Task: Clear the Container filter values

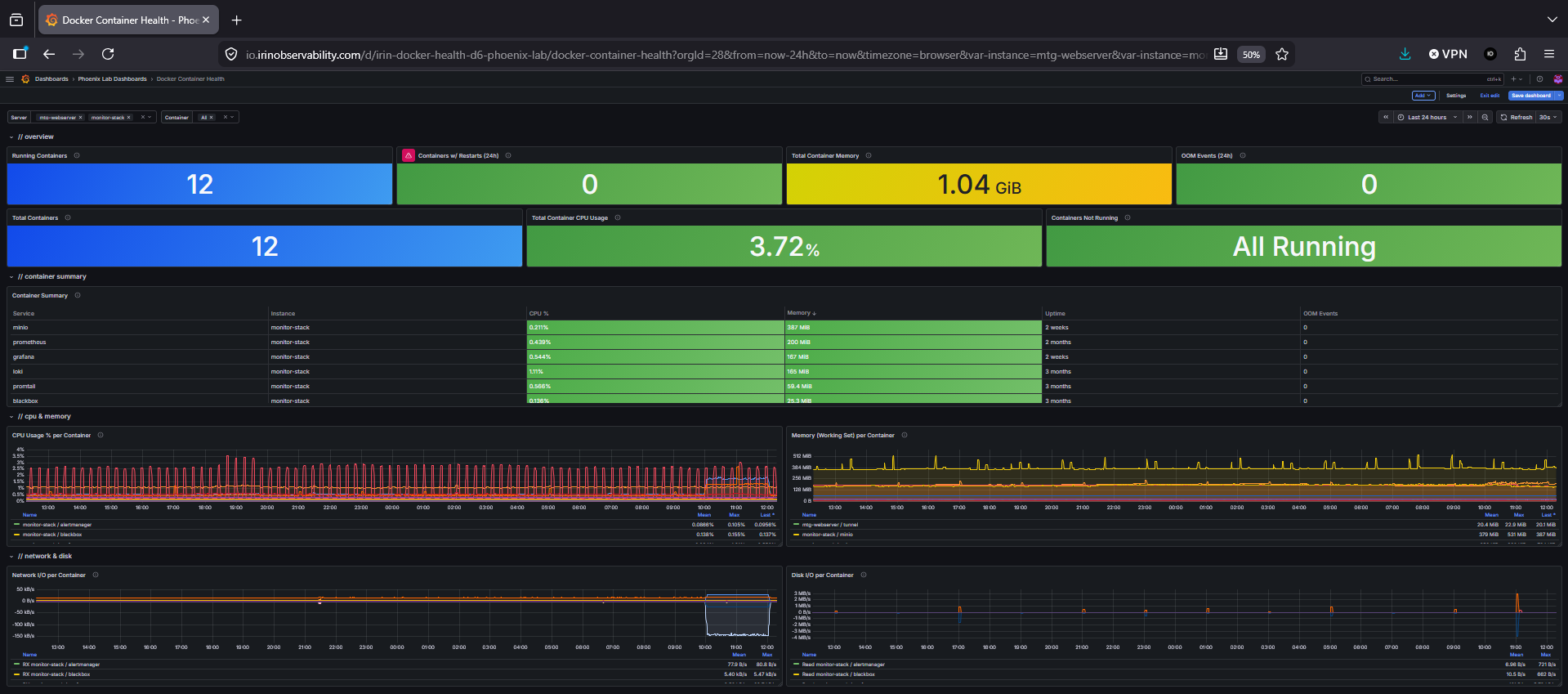Action: tap(226, 117)
